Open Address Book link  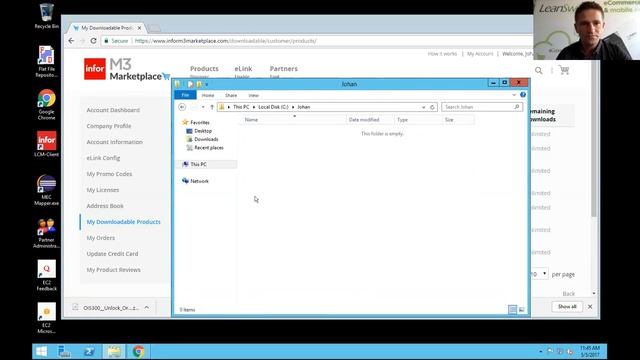point(105,206)
